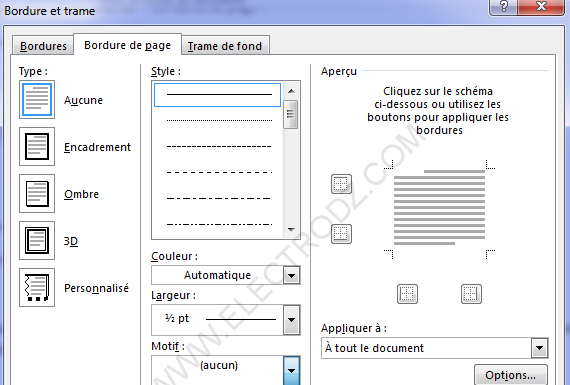The height and width of the screenshot is (385, 570).
Task: Click the À tout le document field
Action: click(426, 348)
